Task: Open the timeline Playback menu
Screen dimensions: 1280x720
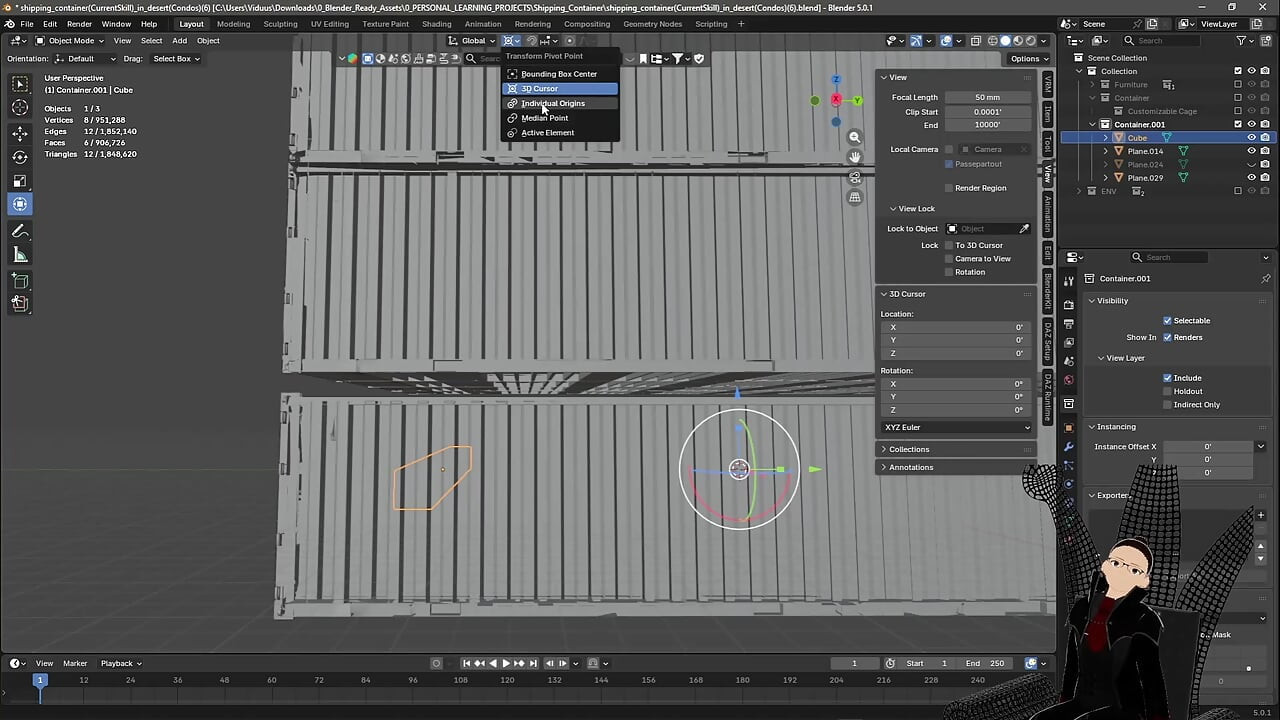Action: [x=120, y=663]
